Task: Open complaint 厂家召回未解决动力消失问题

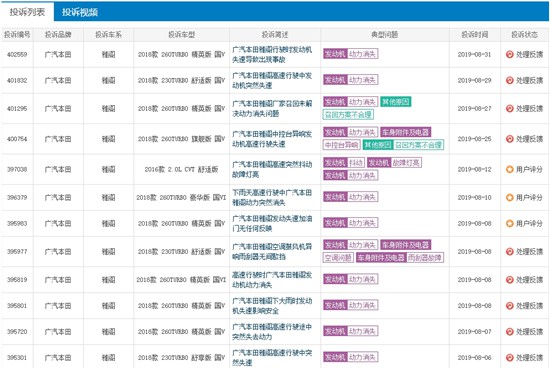Action: coord(272,108)
